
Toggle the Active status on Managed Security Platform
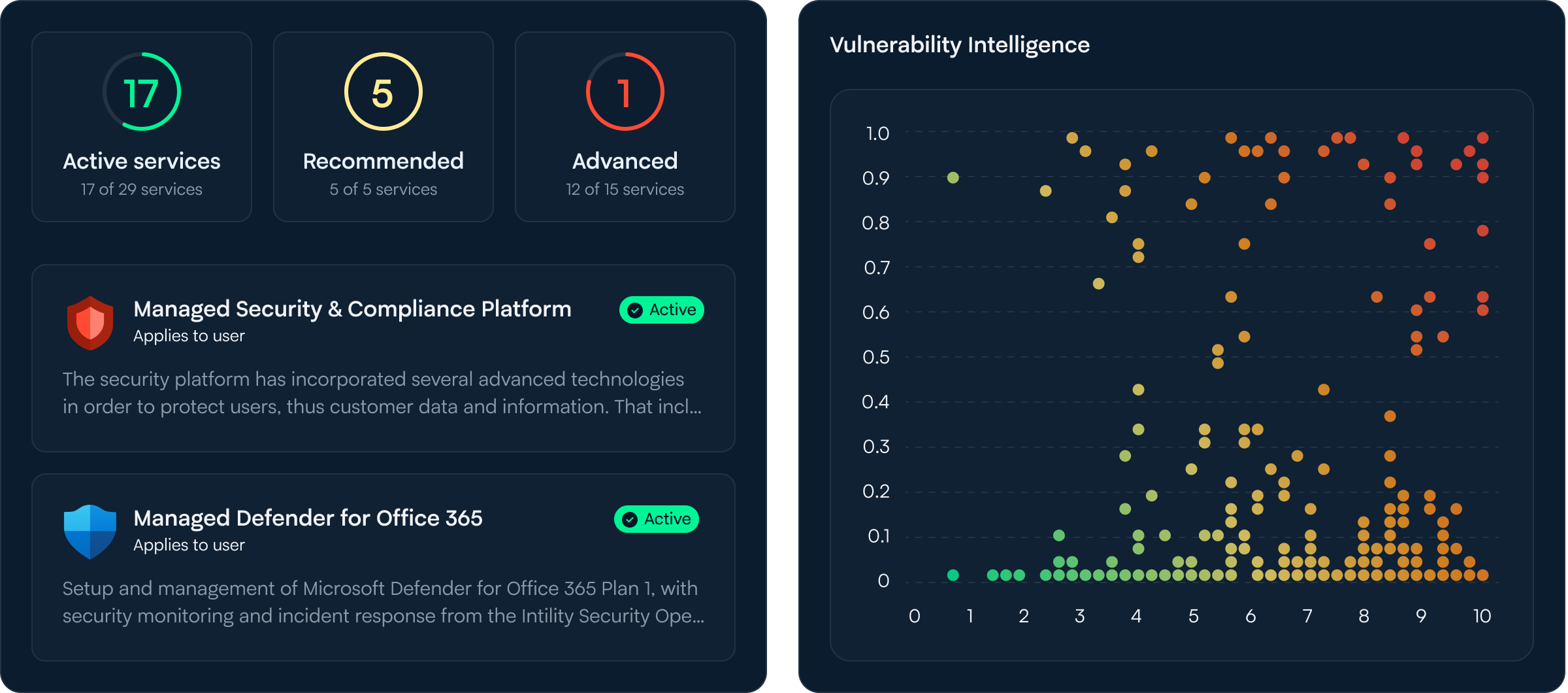pyautogui.click(x=661, y=310)
